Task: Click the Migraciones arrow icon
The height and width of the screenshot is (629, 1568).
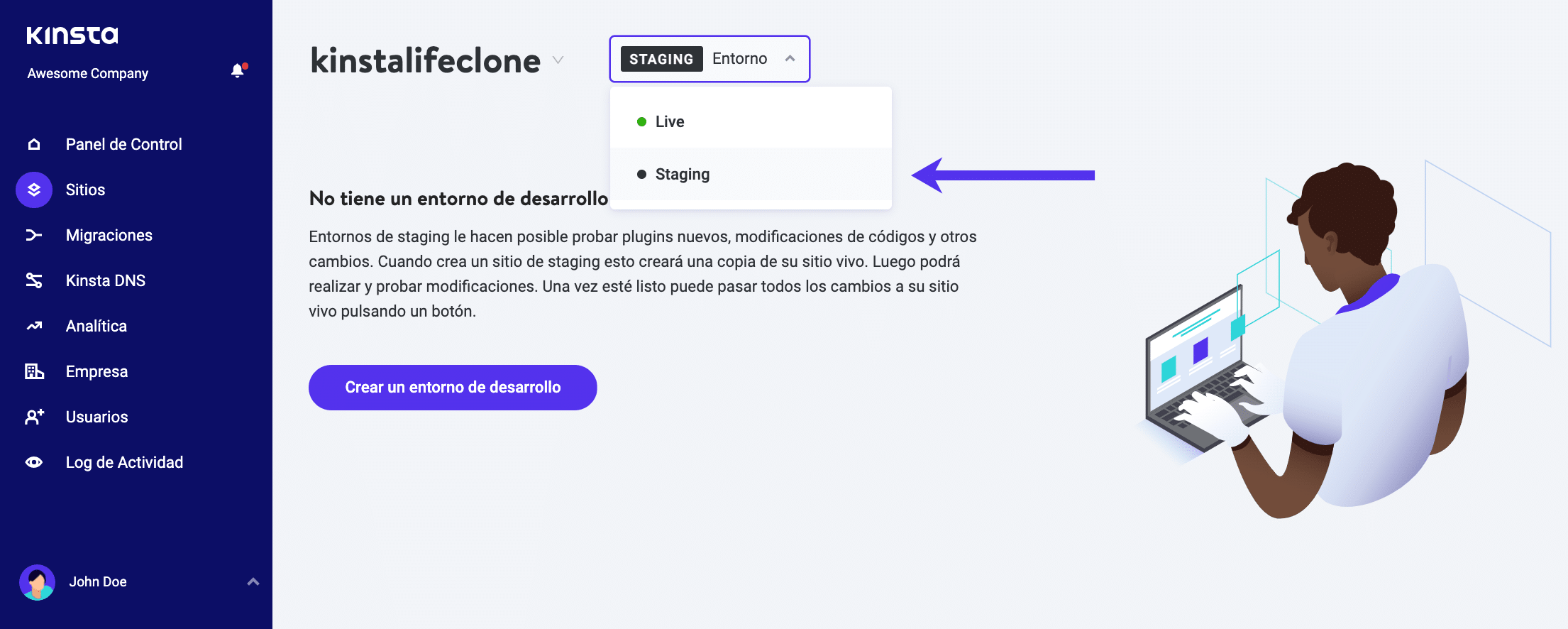Action: [34, 236]
